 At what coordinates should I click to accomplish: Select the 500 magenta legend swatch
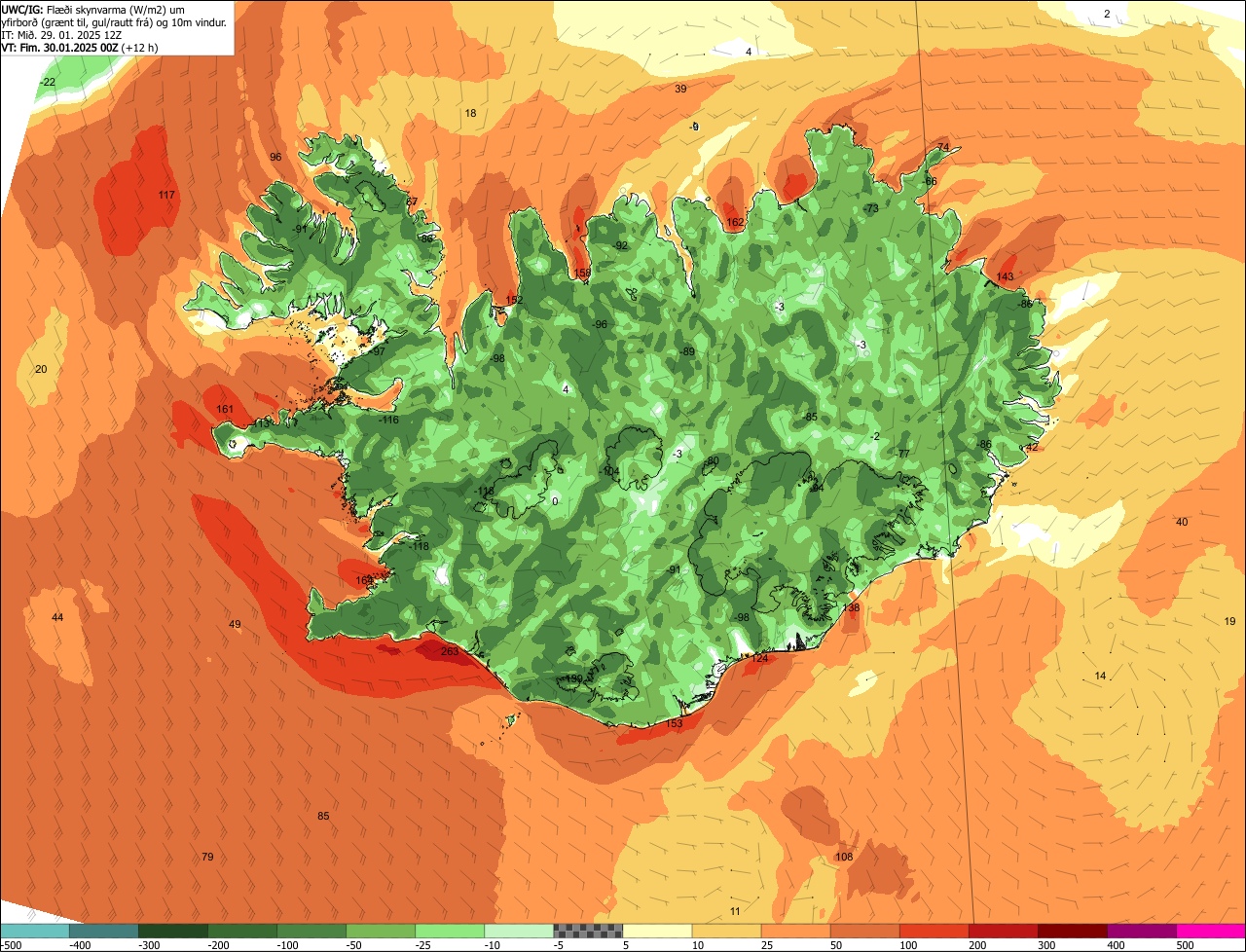[x=1210, y=931]
